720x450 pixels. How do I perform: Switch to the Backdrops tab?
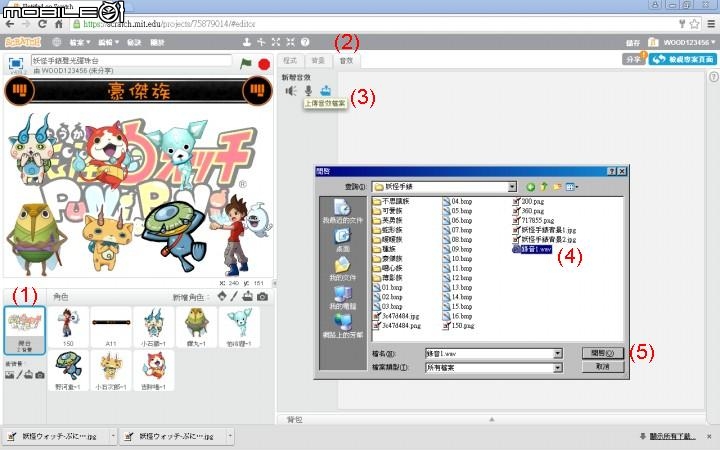318,61
